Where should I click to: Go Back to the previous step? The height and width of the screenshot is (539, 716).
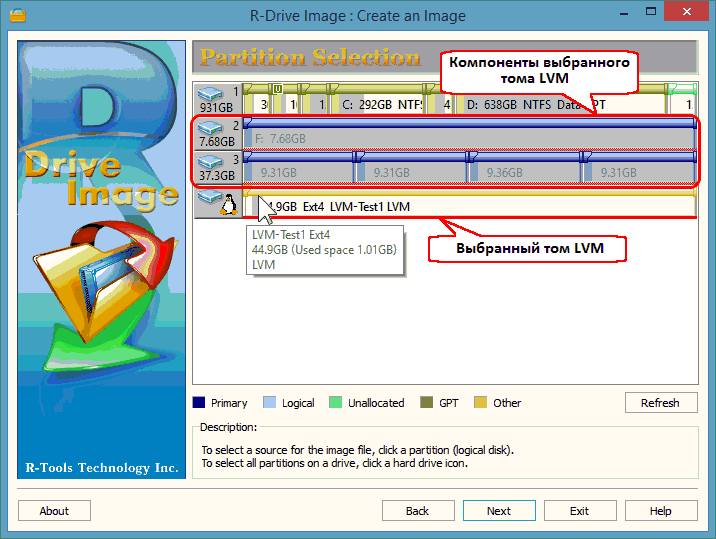tap(418, 511)
